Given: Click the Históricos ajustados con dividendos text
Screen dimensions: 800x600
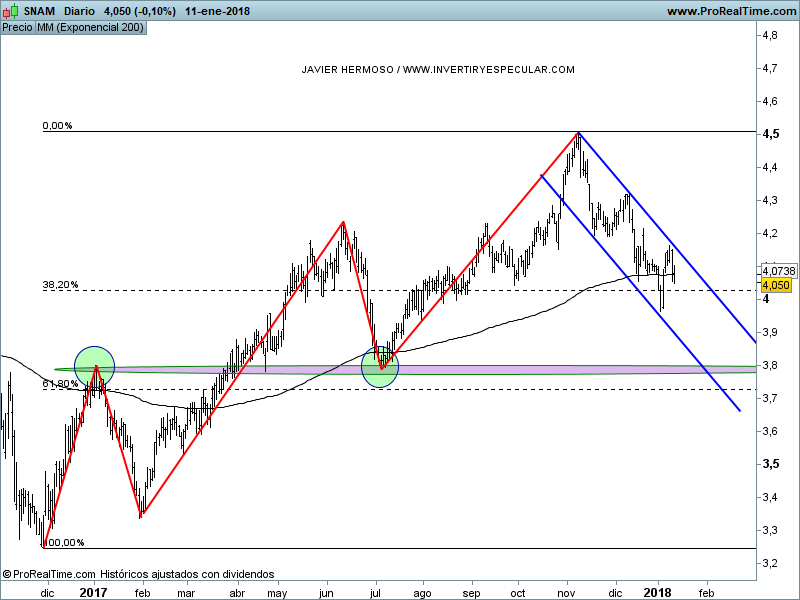Looking at the screenshot, I should pos(187,575).
